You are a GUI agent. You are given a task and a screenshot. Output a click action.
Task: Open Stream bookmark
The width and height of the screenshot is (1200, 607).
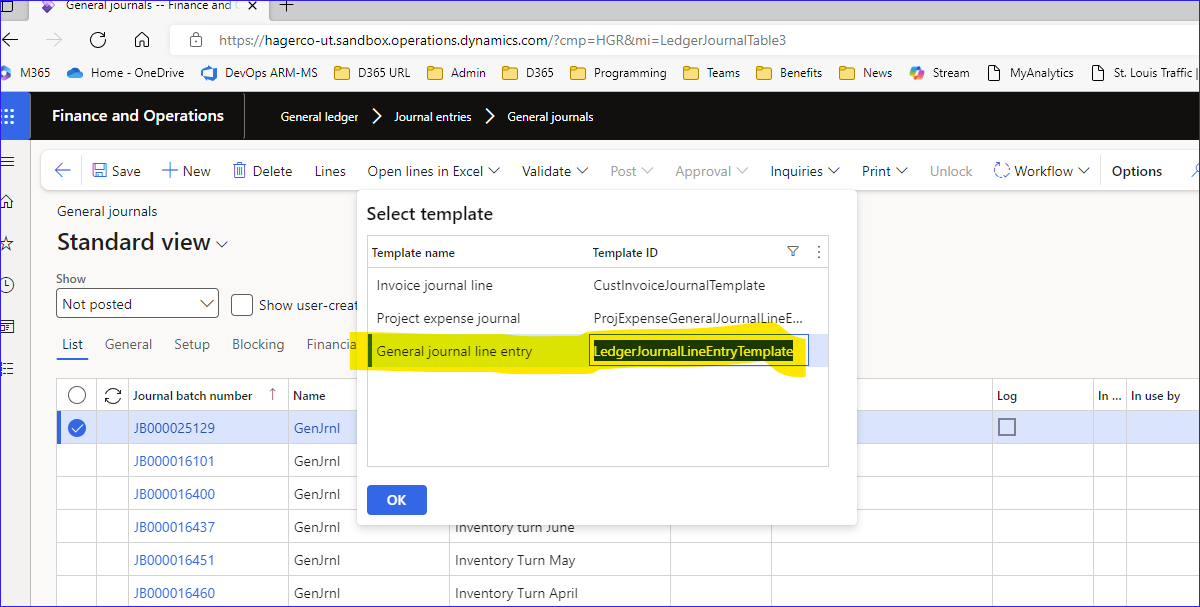click(x=939, y=73)
